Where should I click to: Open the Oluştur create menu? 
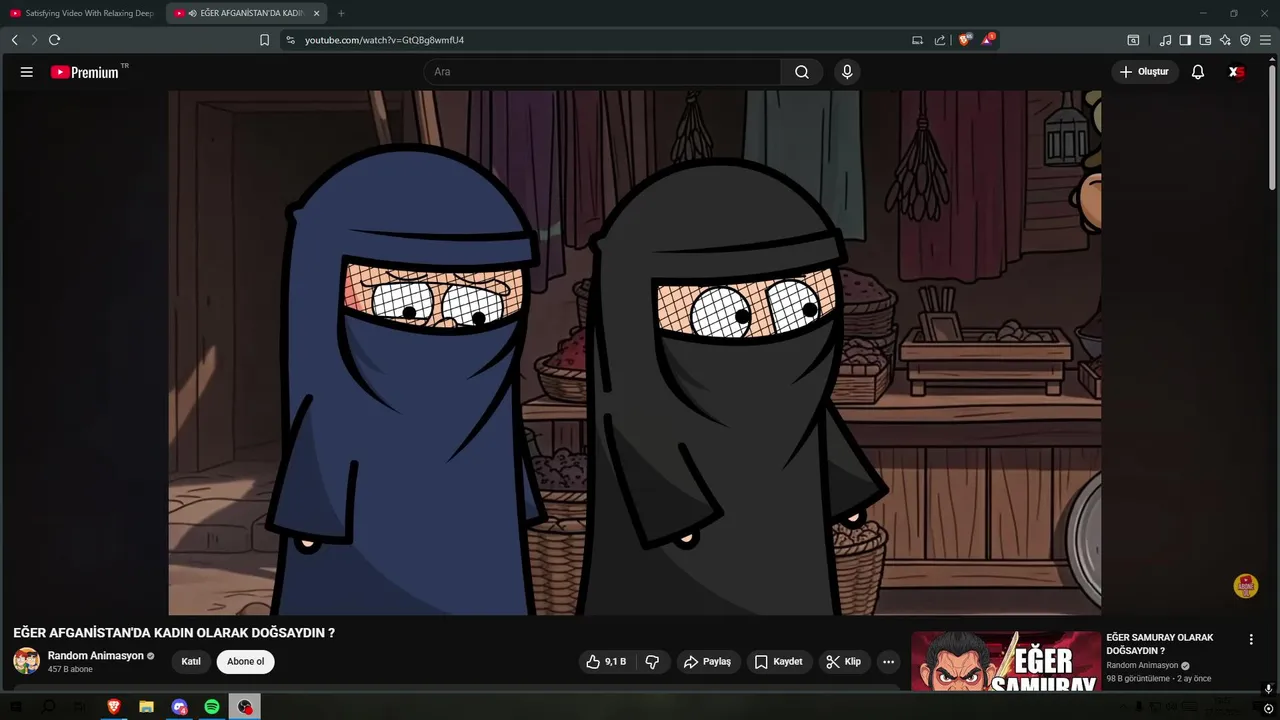[x=1144, y=72]
